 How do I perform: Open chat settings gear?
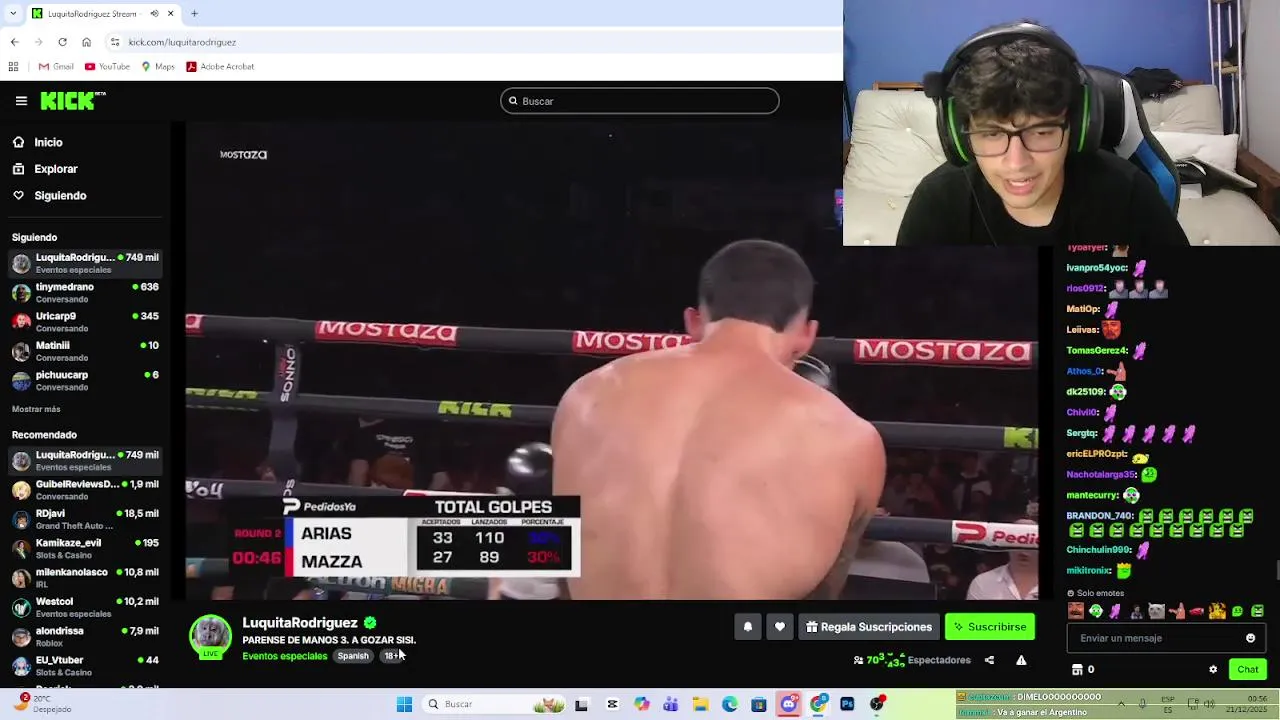click(1213, 669)
